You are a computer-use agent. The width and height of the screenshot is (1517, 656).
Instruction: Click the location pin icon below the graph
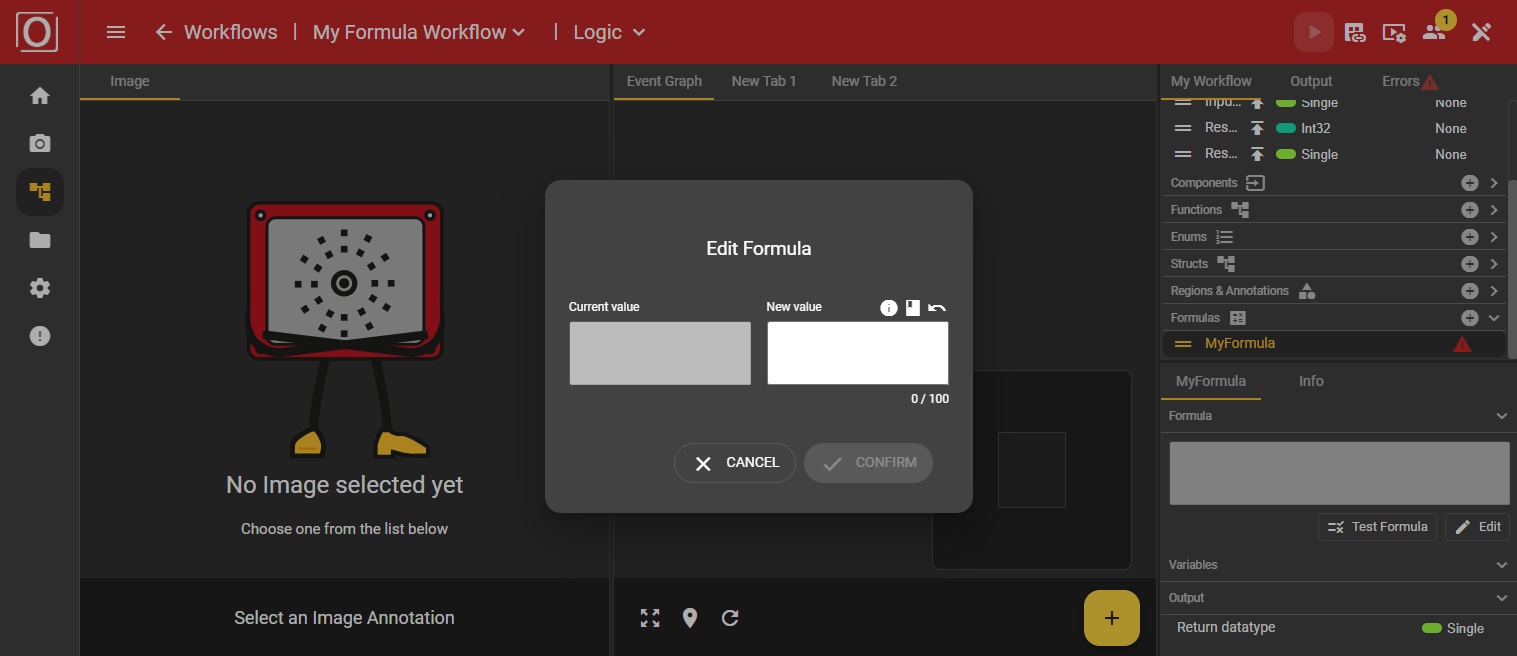pos(689,618)
